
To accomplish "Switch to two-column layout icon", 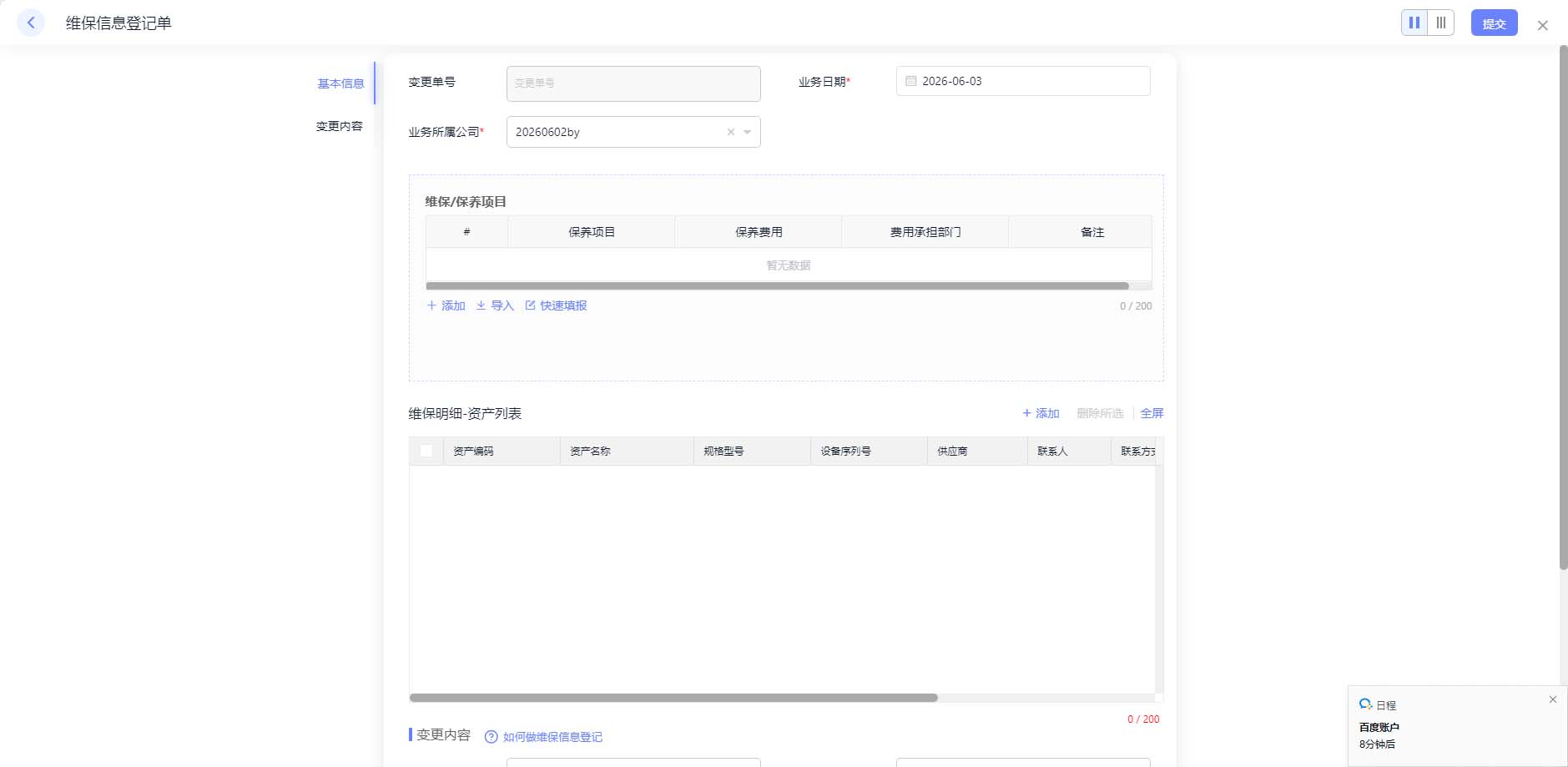I will (x=1414, y=23).
